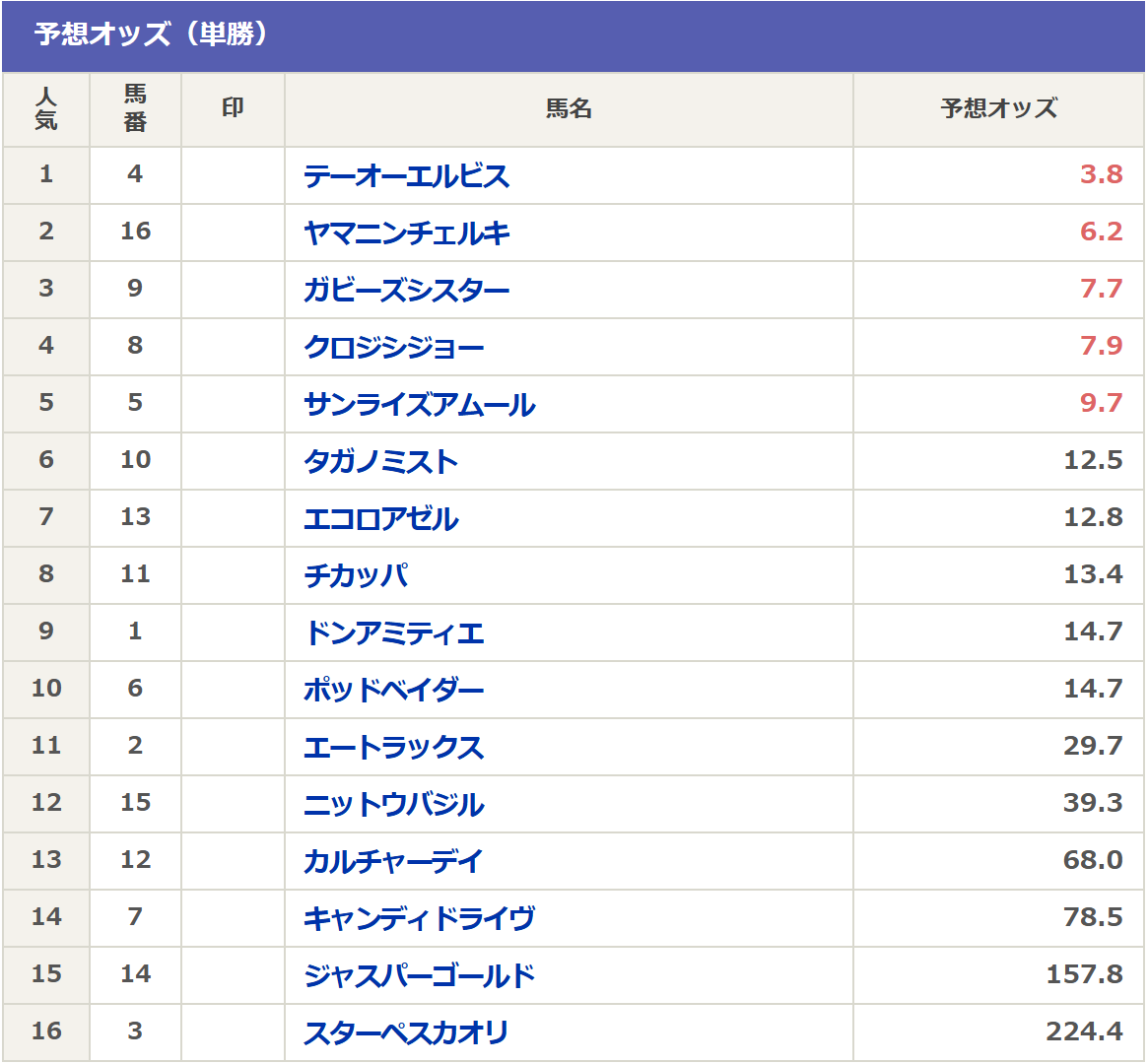Click the タガノミスト link

point(380,462)
